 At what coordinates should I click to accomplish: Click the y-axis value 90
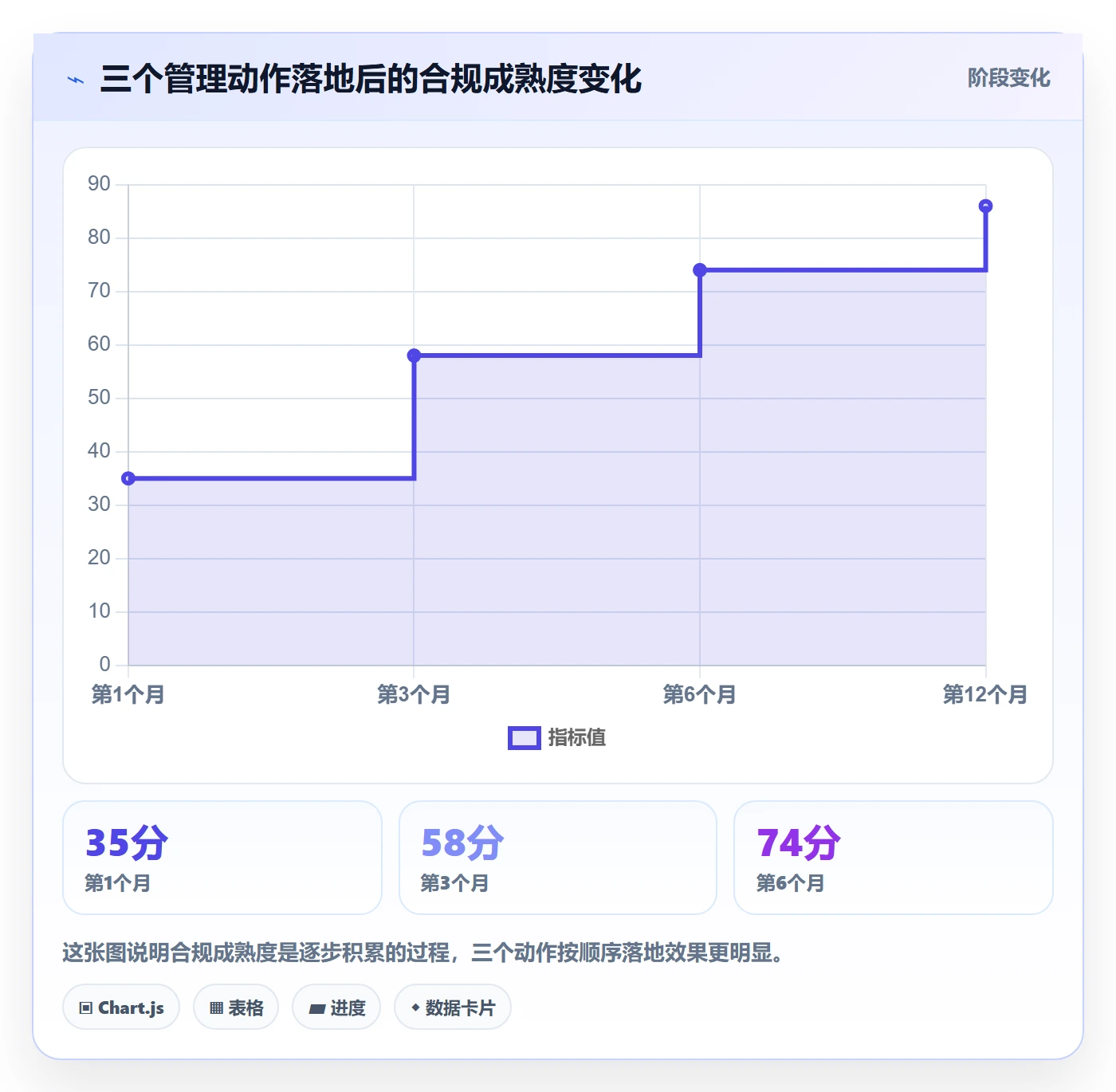coord(99,184)
